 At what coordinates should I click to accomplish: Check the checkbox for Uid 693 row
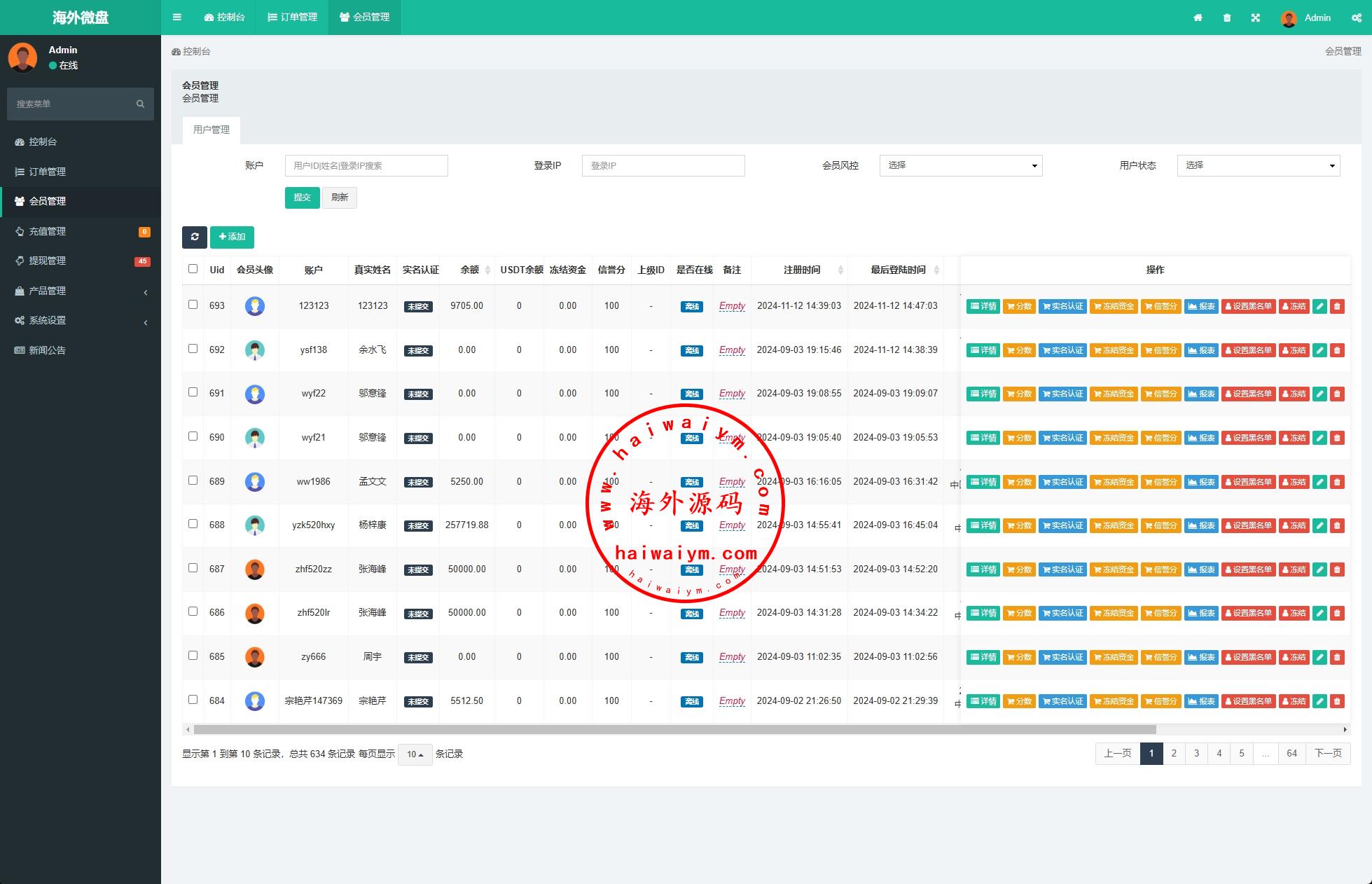click(x=193, y=305)
